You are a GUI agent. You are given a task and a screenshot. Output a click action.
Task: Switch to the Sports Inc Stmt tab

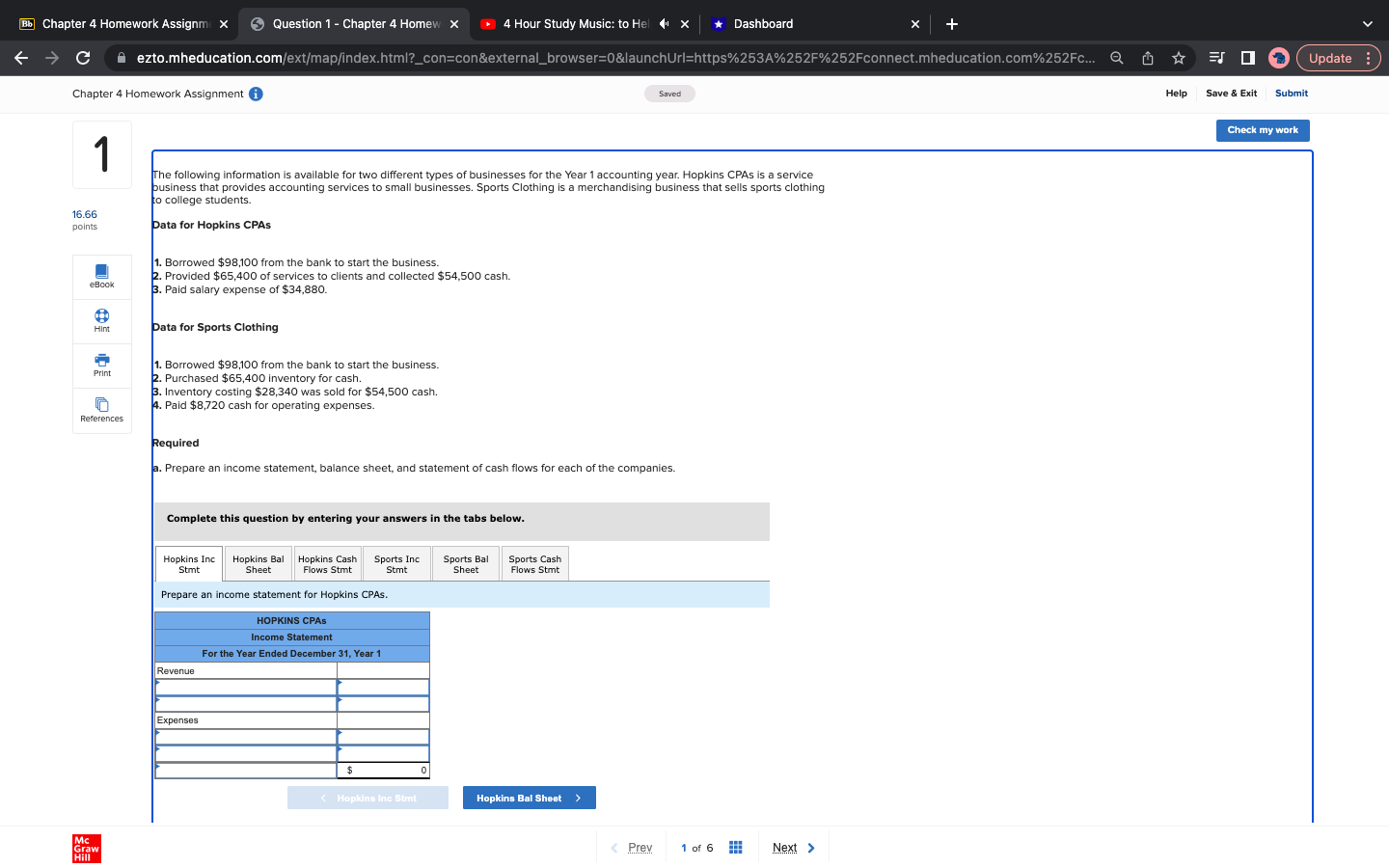(x=396, y=563)
